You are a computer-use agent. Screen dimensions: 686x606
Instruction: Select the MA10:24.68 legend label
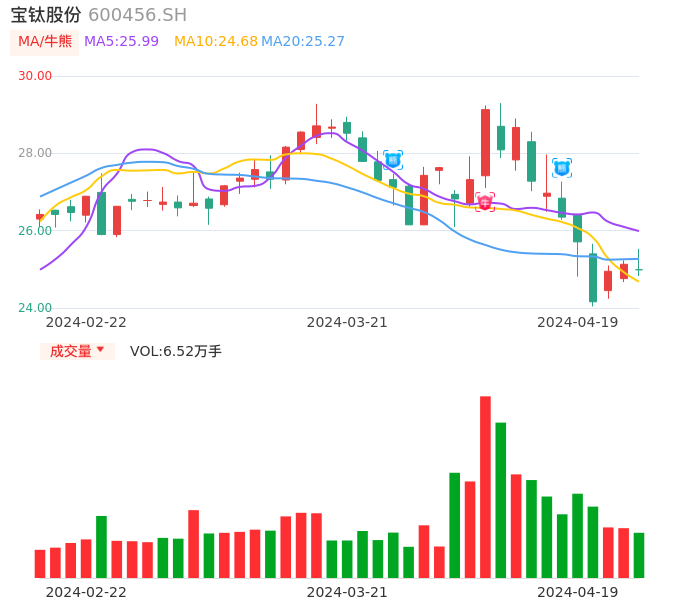click(x=216, y=41)
